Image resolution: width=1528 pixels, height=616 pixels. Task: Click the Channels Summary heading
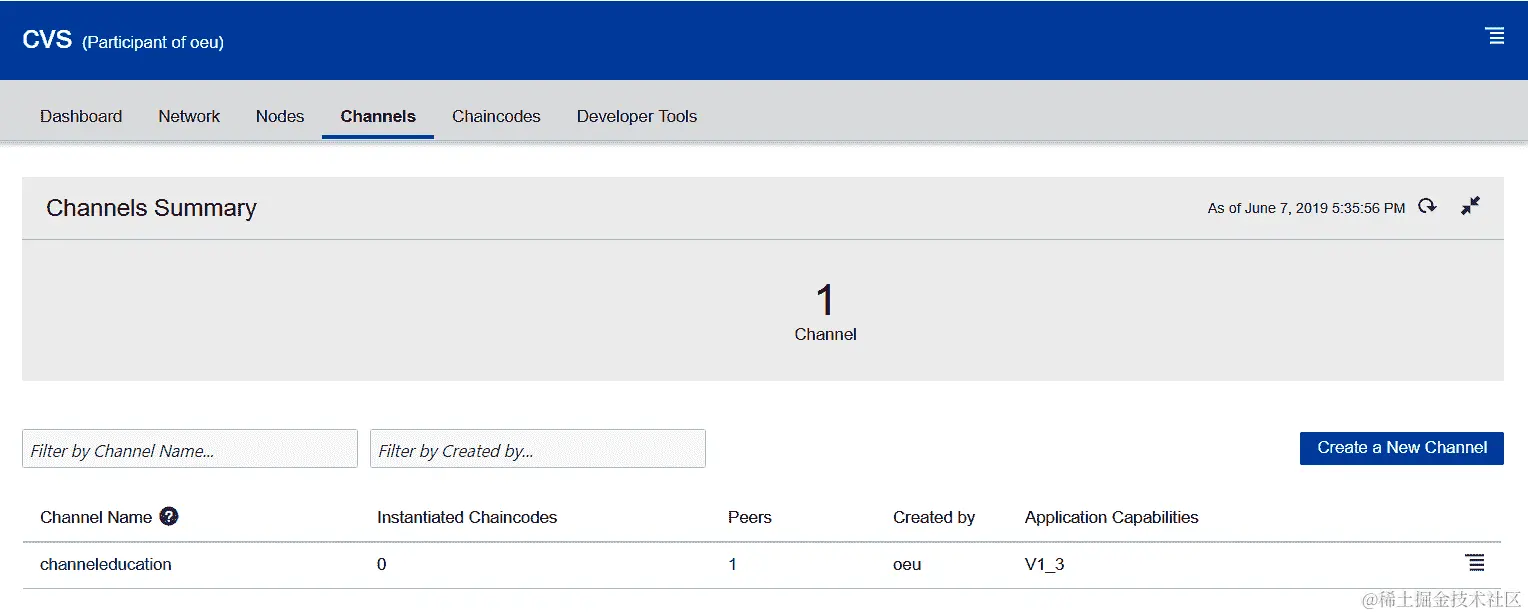(x=151, y=208)
